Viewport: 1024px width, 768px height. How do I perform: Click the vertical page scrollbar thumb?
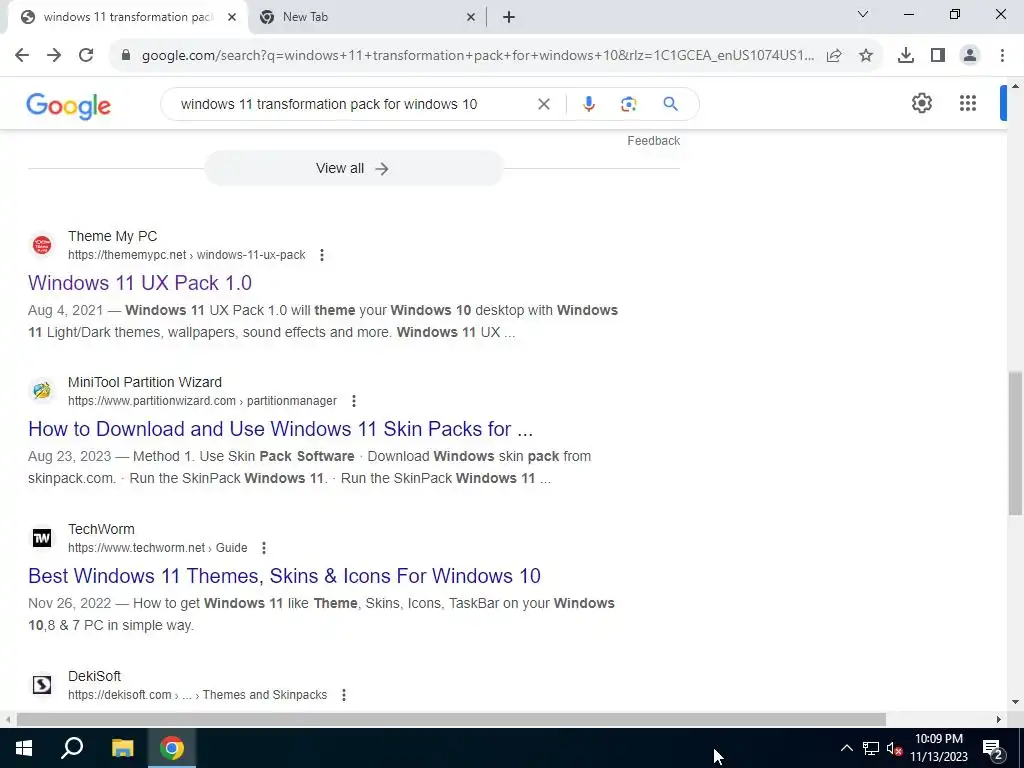click(1016, 443)
